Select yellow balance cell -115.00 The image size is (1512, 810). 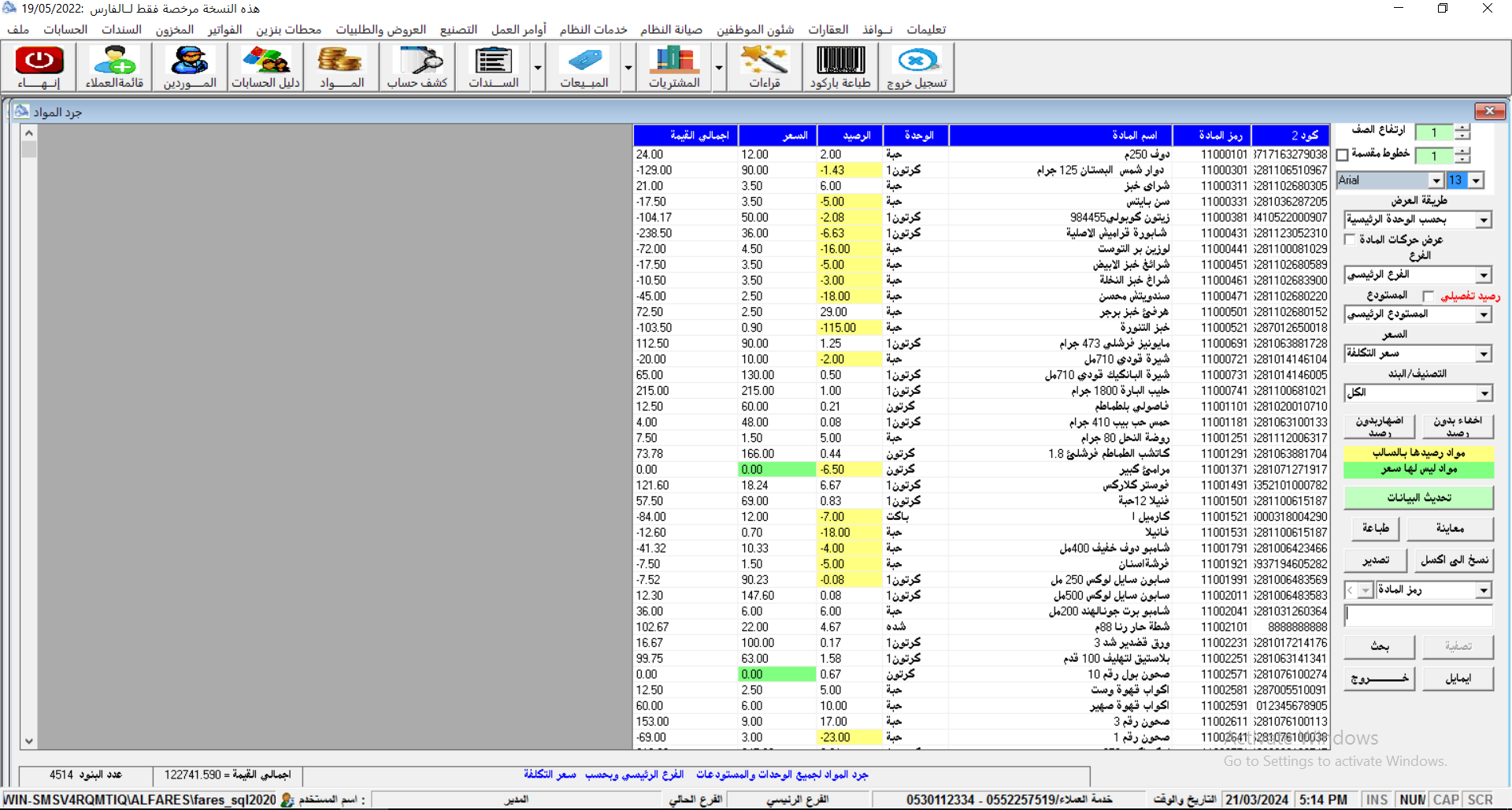850,328
